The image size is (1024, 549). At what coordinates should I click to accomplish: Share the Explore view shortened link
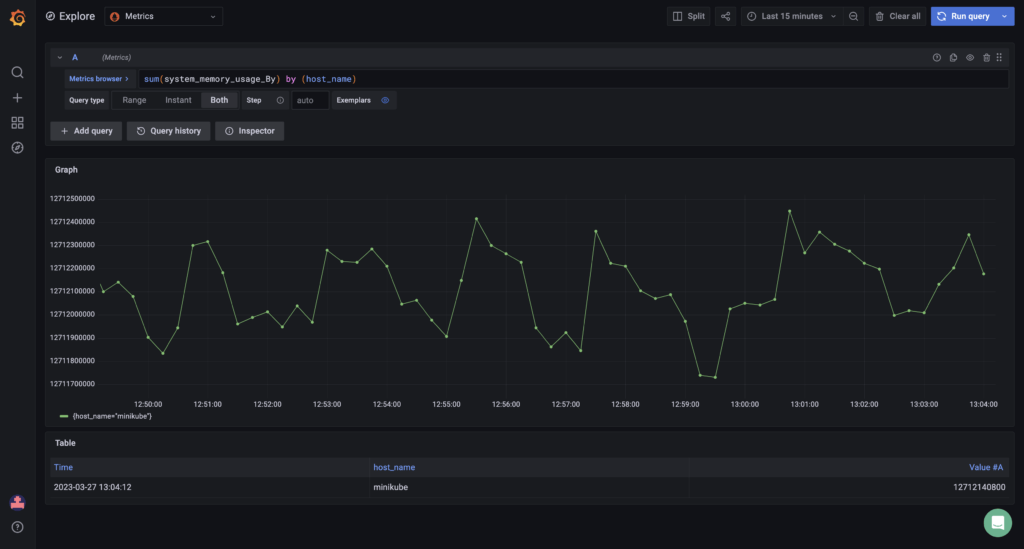[x=726, y=16]
